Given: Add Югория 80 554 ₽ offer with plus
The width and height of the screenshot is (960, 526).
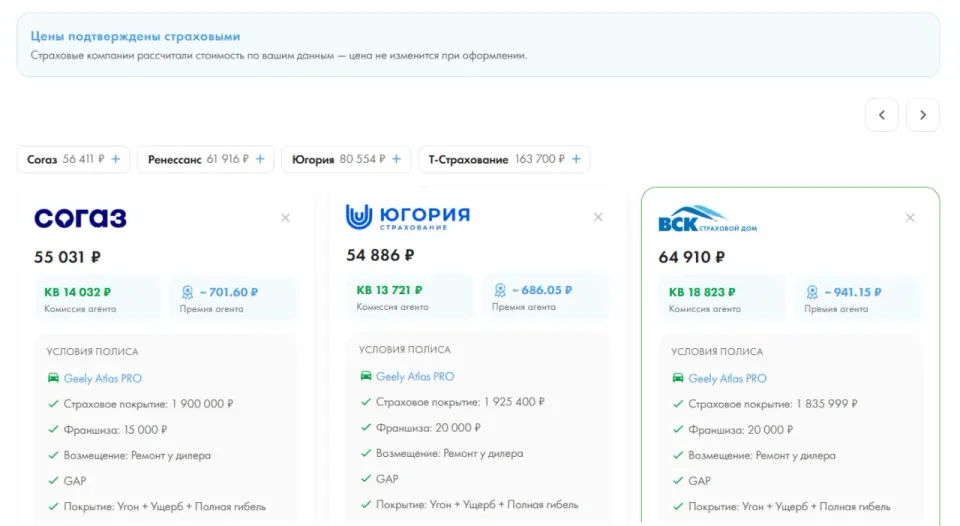Looking at the screenshot, I should (x=396, y=159).
